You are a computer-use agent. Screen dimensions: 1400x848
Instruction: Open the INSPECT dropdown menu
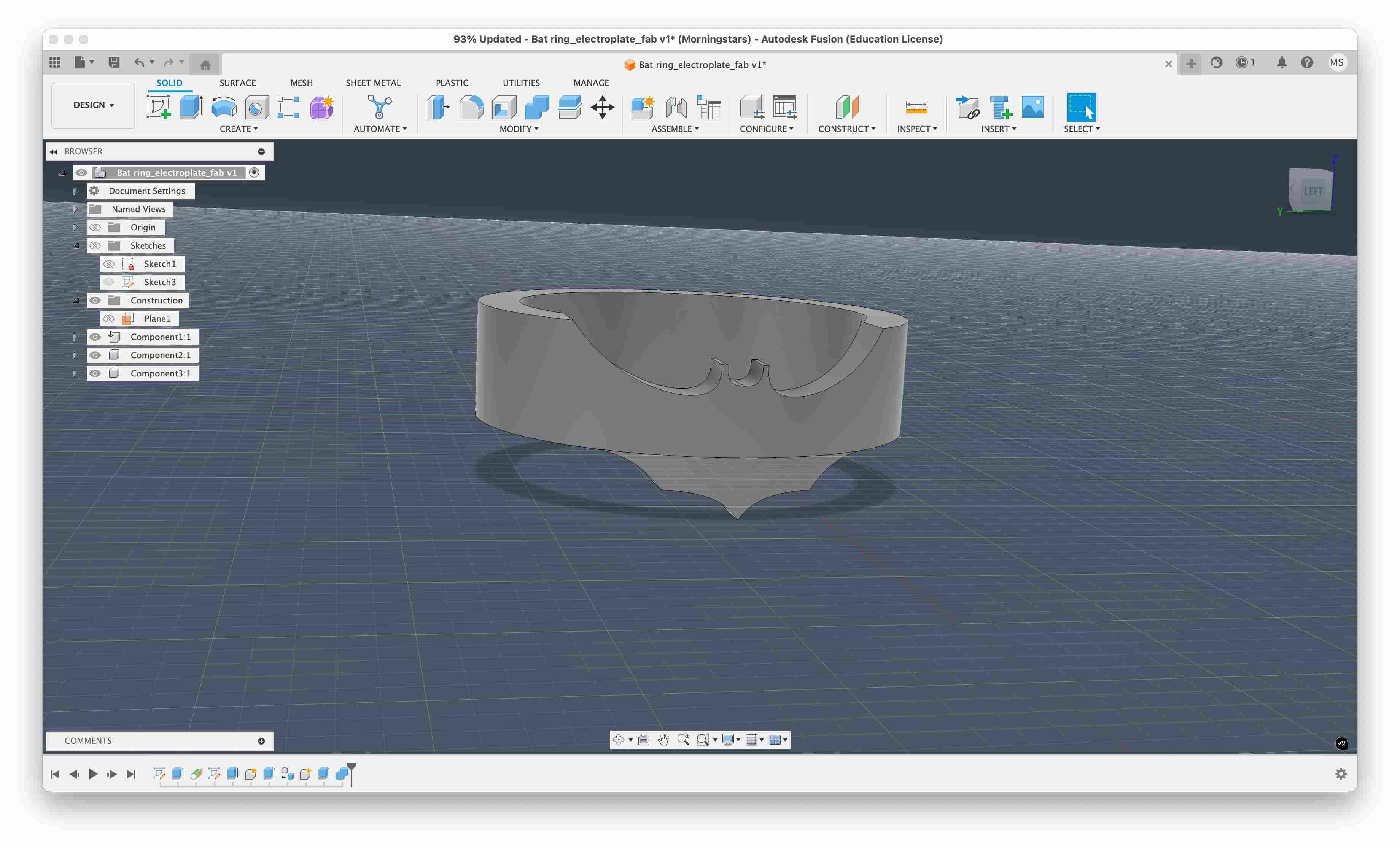[x=917, y=129]
